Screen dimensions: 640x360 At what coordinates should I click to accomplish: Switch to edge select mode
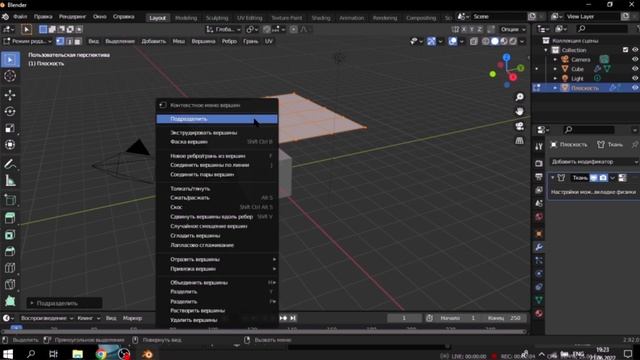click(69, 41)
